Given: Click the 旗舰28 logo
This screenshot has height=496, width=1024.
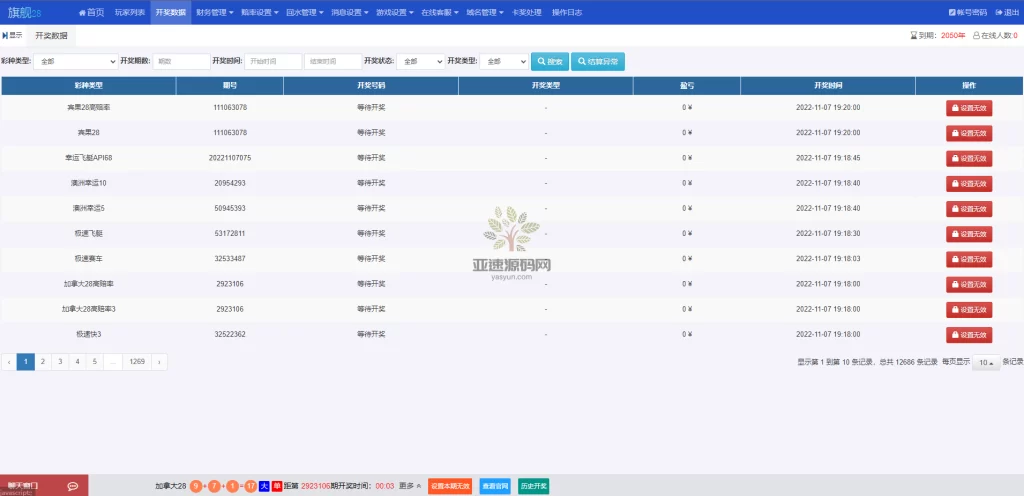Looking at the screenshot, I should click(25, 12).
